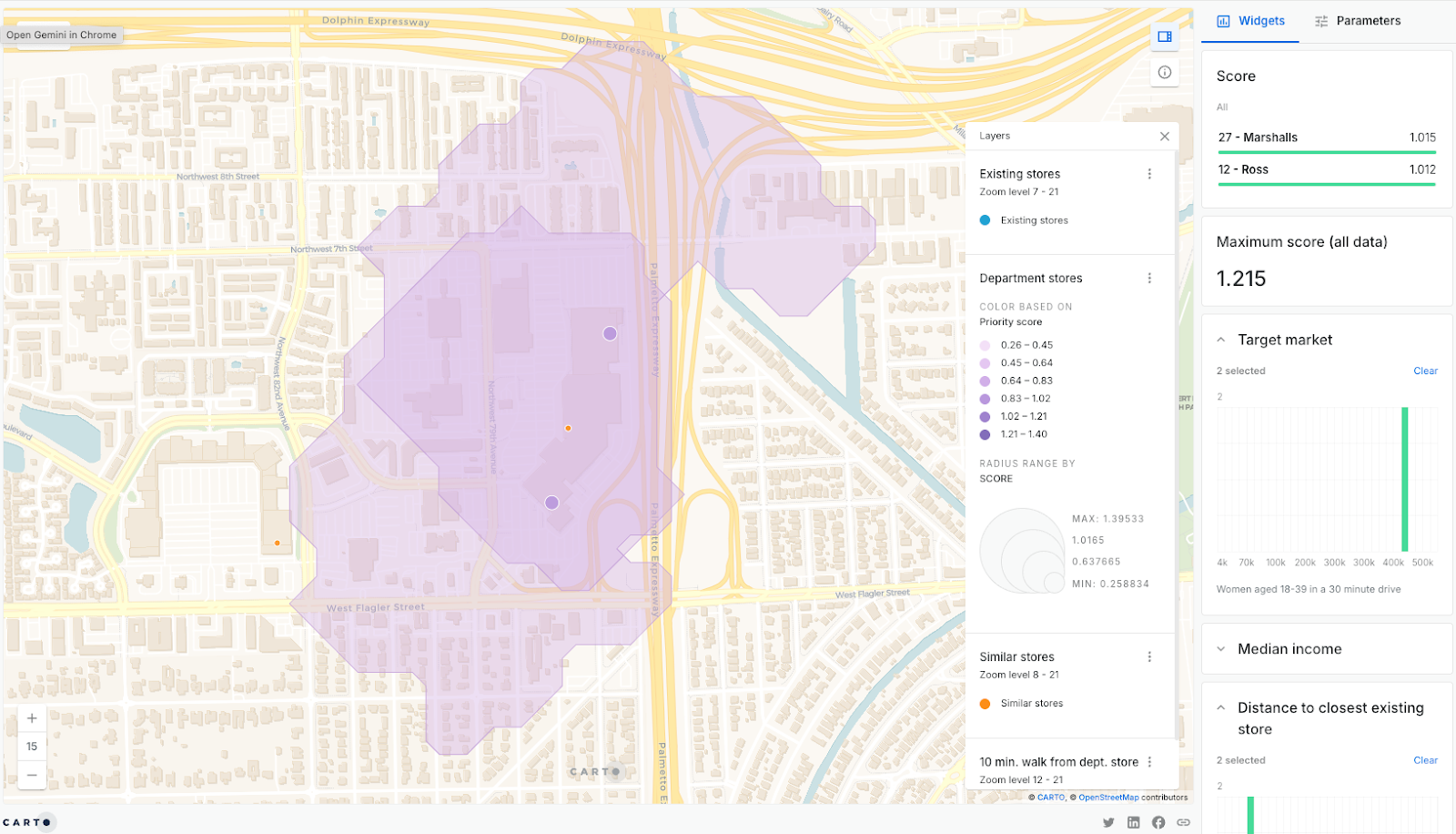Copy the share link icon
Viewport: 1456px width, 834px height.
click(x=1183, y=822)
